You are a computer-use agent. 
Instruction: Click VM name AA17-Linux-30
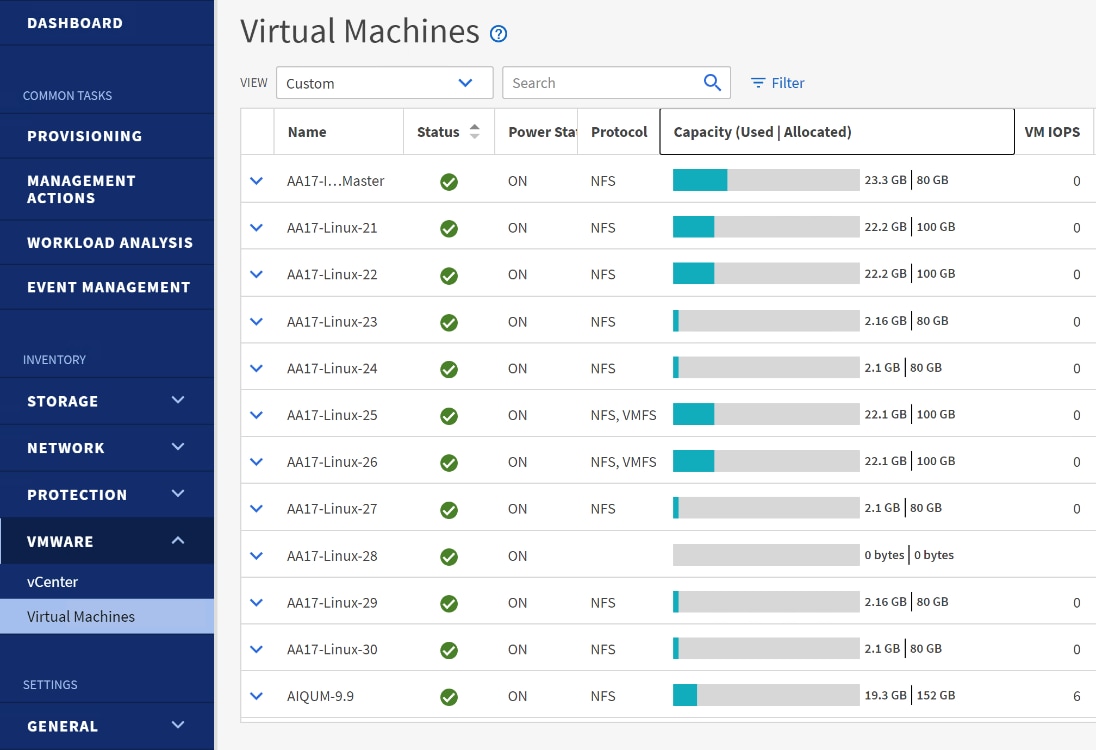pyautogui.click(x=332, y=649)
